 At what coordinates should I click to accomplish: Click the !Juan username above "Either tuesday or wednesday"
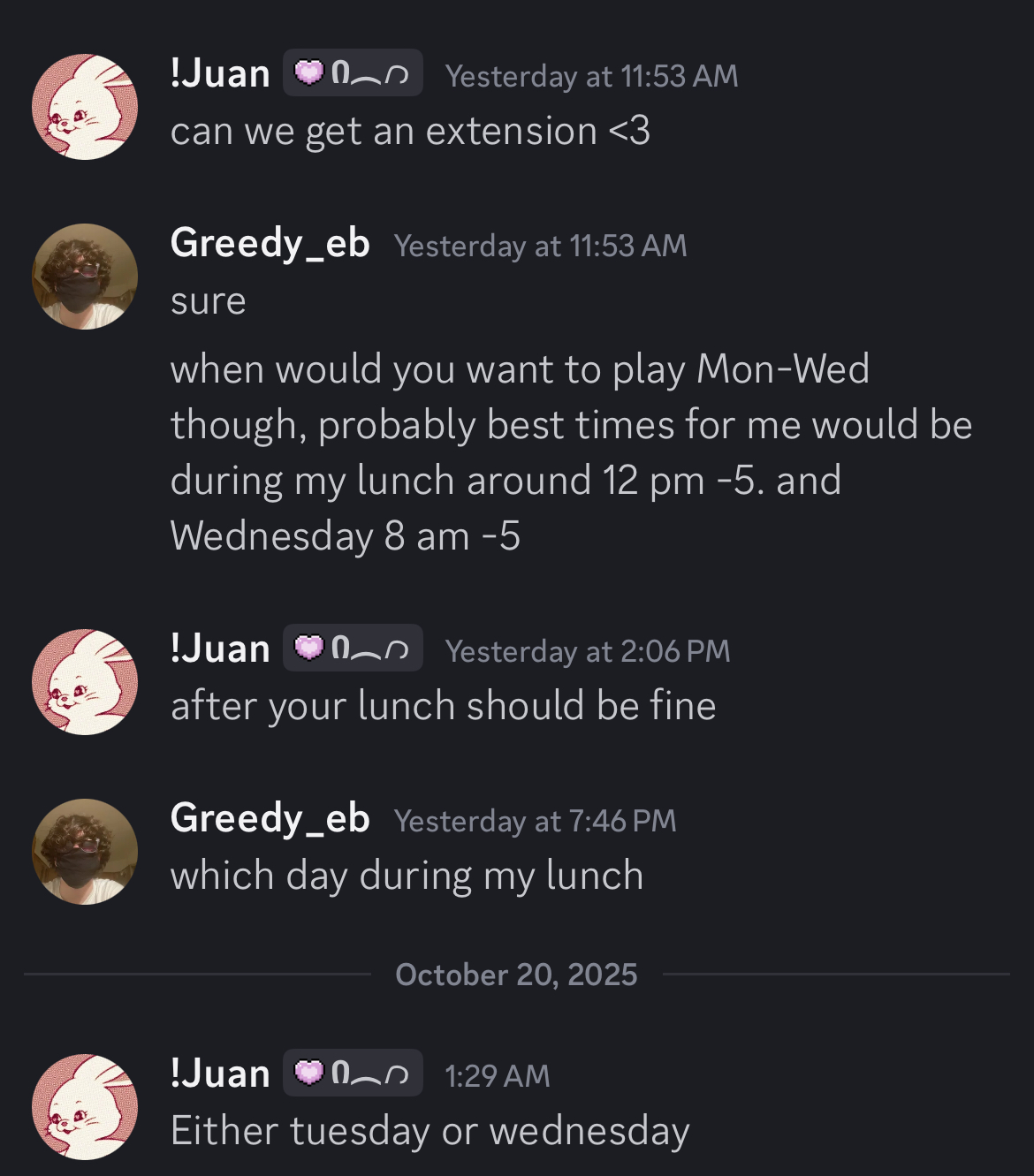(220, 1074)
